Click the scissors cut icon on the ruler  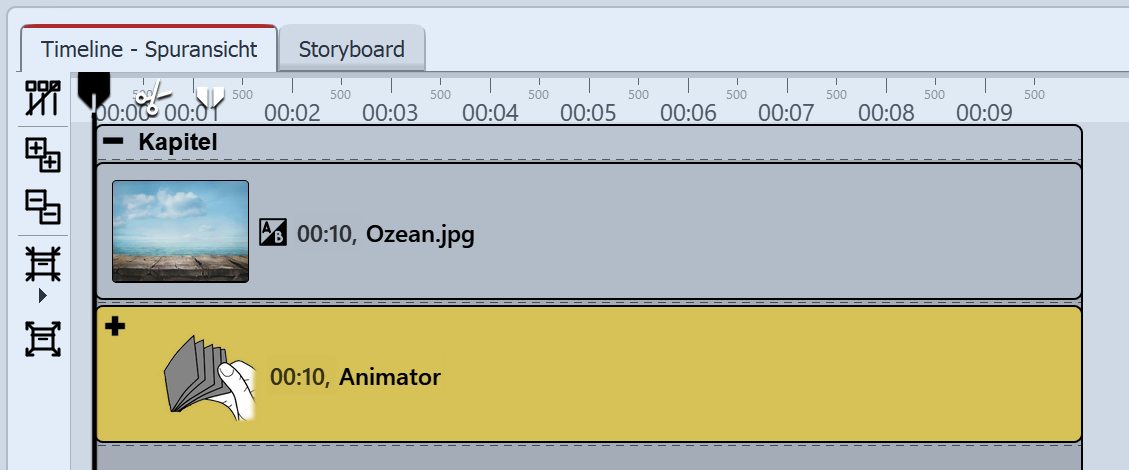tap(150, 98)
